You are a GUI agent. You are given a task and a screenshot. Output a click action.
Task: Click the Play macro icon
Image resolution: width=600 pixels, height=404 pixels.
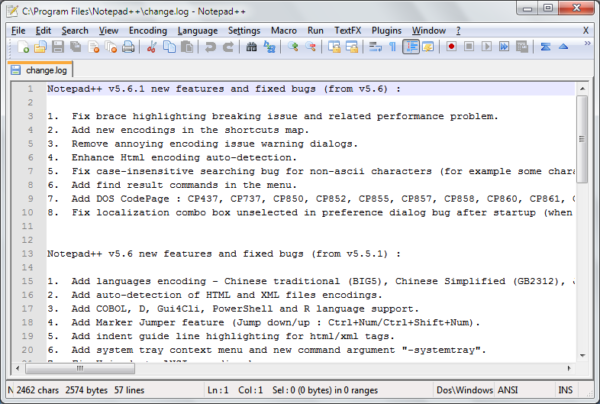point(488,47)
